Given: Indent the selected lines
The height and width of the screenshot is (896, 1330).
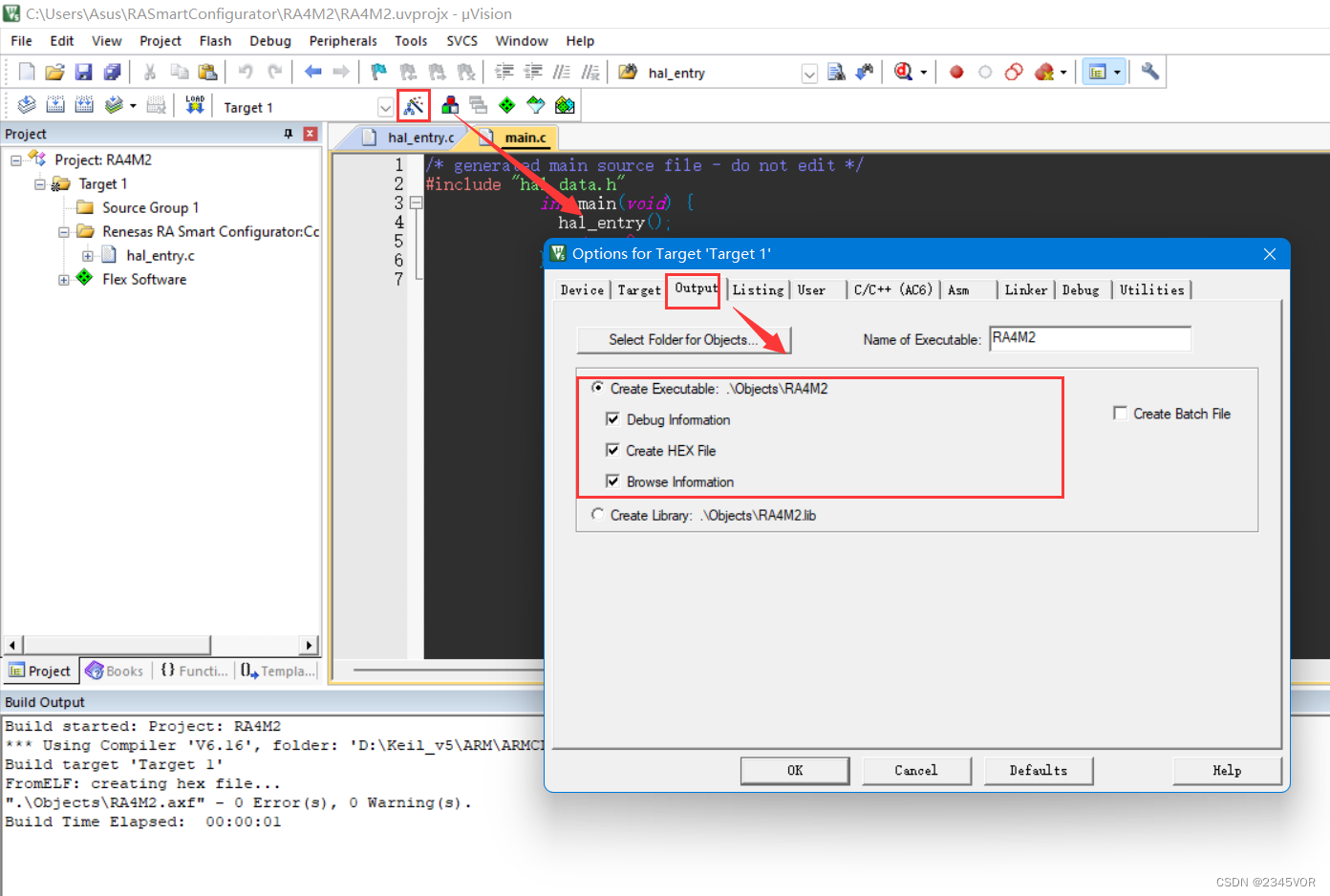Looking at the screenshot, I should click(504, 72).
